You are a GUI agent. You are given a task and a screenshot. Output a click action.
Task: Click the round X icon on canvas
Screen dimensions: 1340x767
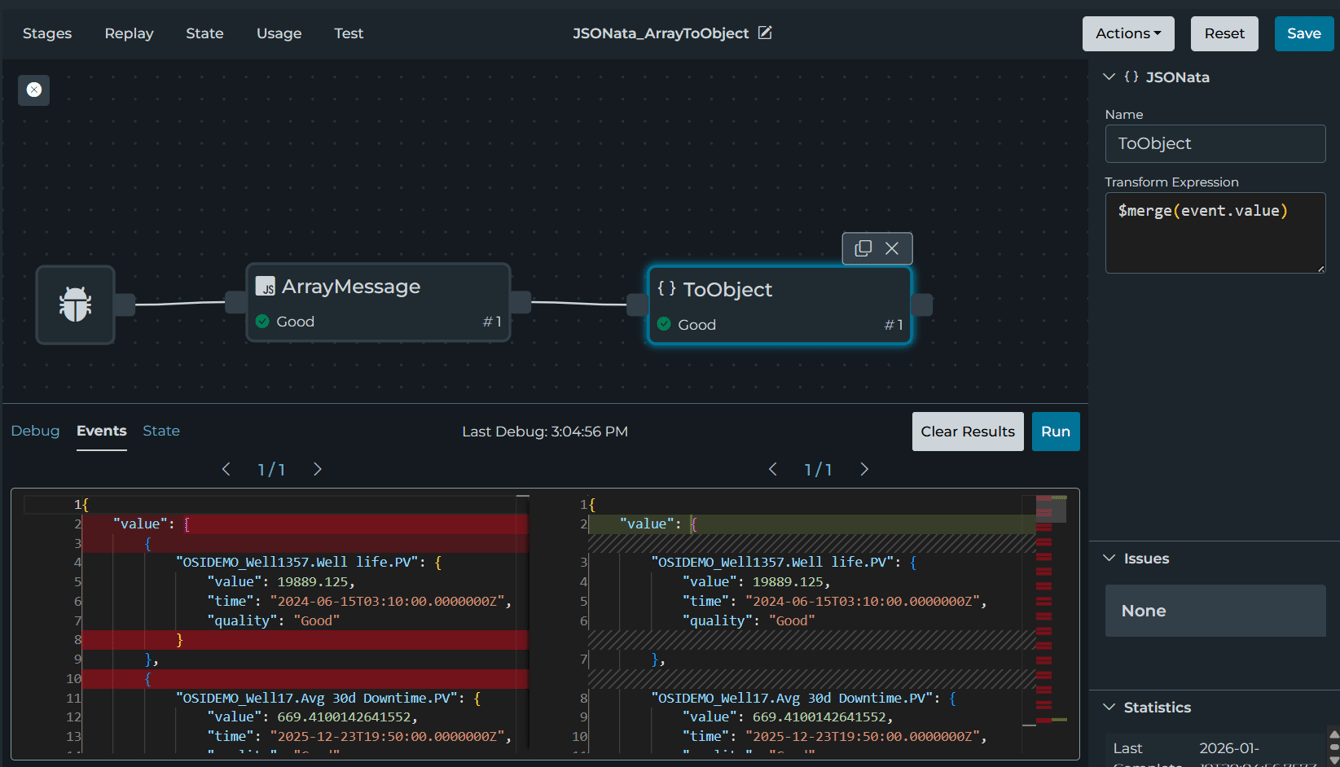point(34,90)
